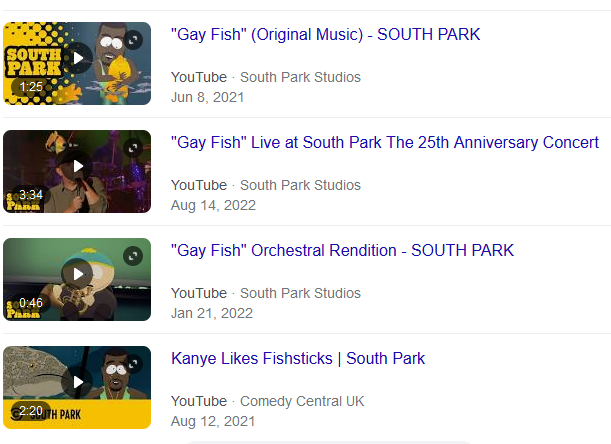Play the Orchestral Rendition video
This screenshot has height=444, width=611.
(77, 273)
